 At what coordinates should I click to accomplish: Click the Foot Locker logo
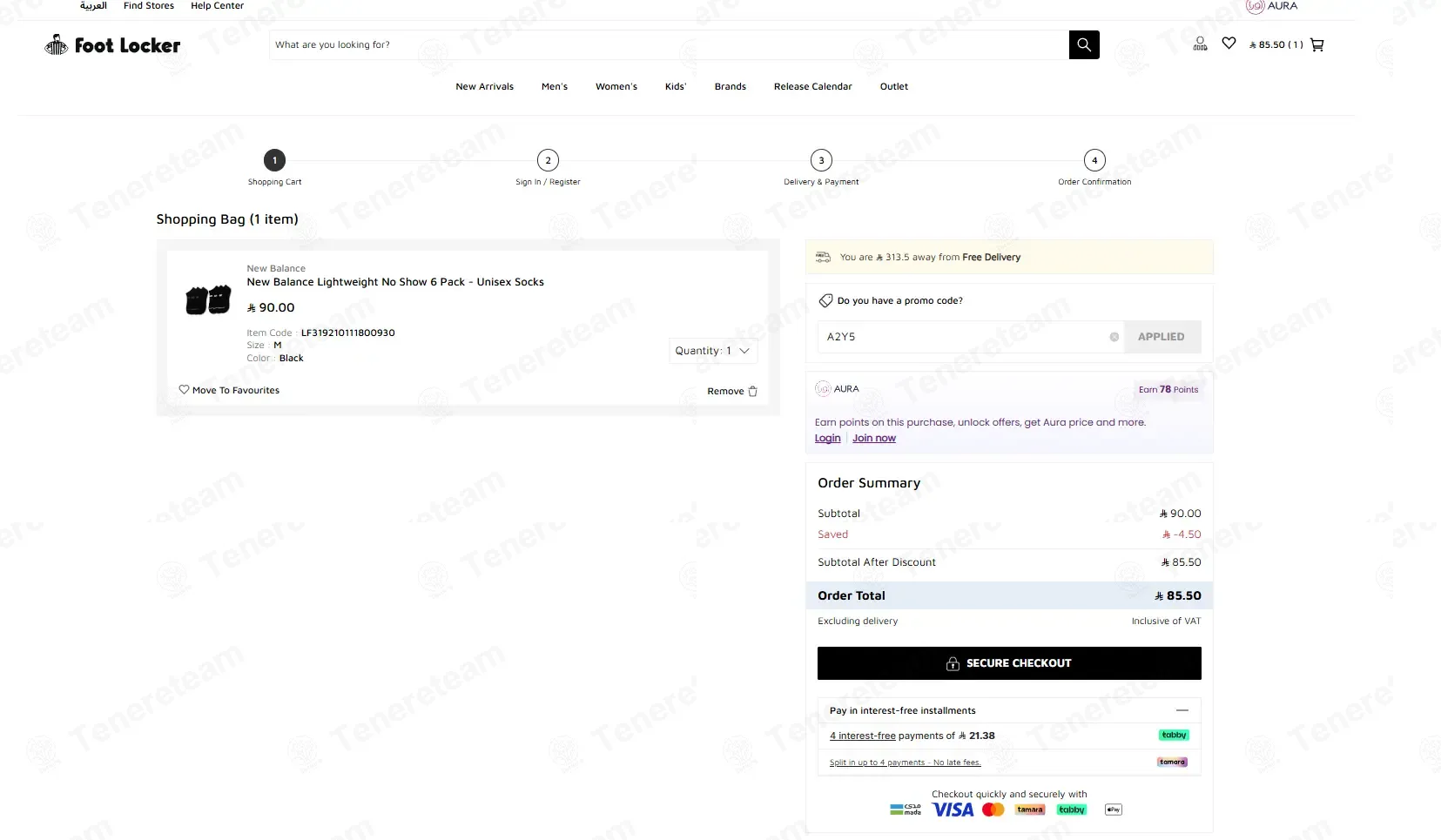pos(112,45)
